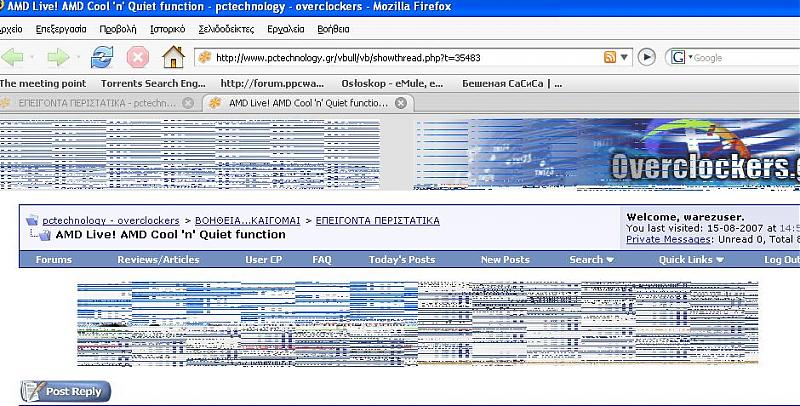The height and width of the screenshot is (406, 800).
Task: Open the Ιστορικό menu
Action: 167,29
